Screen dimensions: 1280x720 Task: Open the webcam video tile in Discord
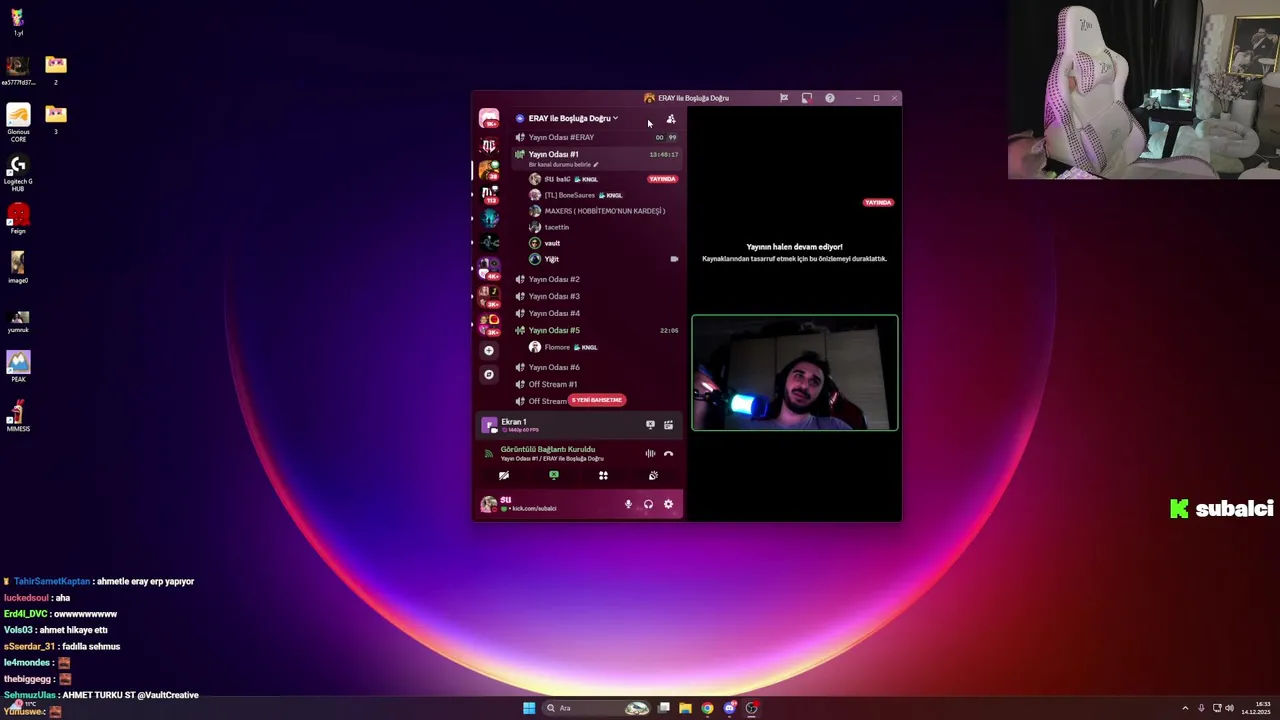(x=795, y=373)
